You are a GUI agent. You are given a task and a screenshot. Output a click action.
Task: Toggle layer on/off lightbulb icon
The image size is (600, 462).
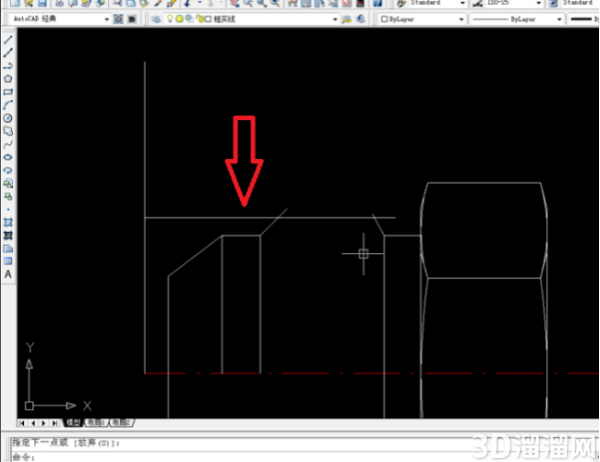[x=170, y=19]
